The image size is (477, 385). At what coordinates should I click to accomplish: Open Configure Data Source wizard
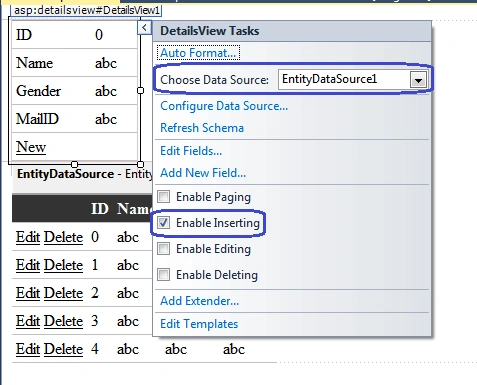pos(224,106)
